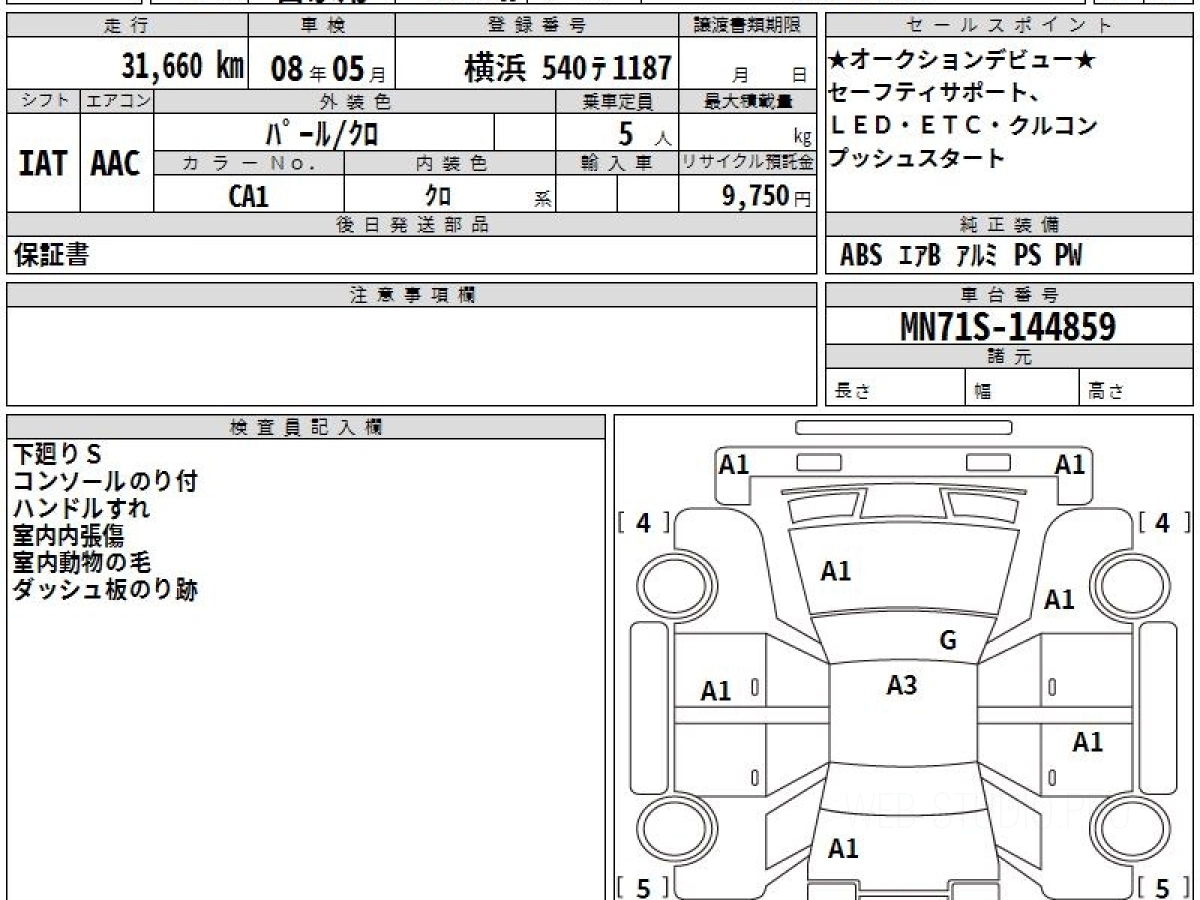The height and width of the screenshot is (900, 1200).
Task: Click inspector note ハンドルすれ
Action: coord(81,509)
